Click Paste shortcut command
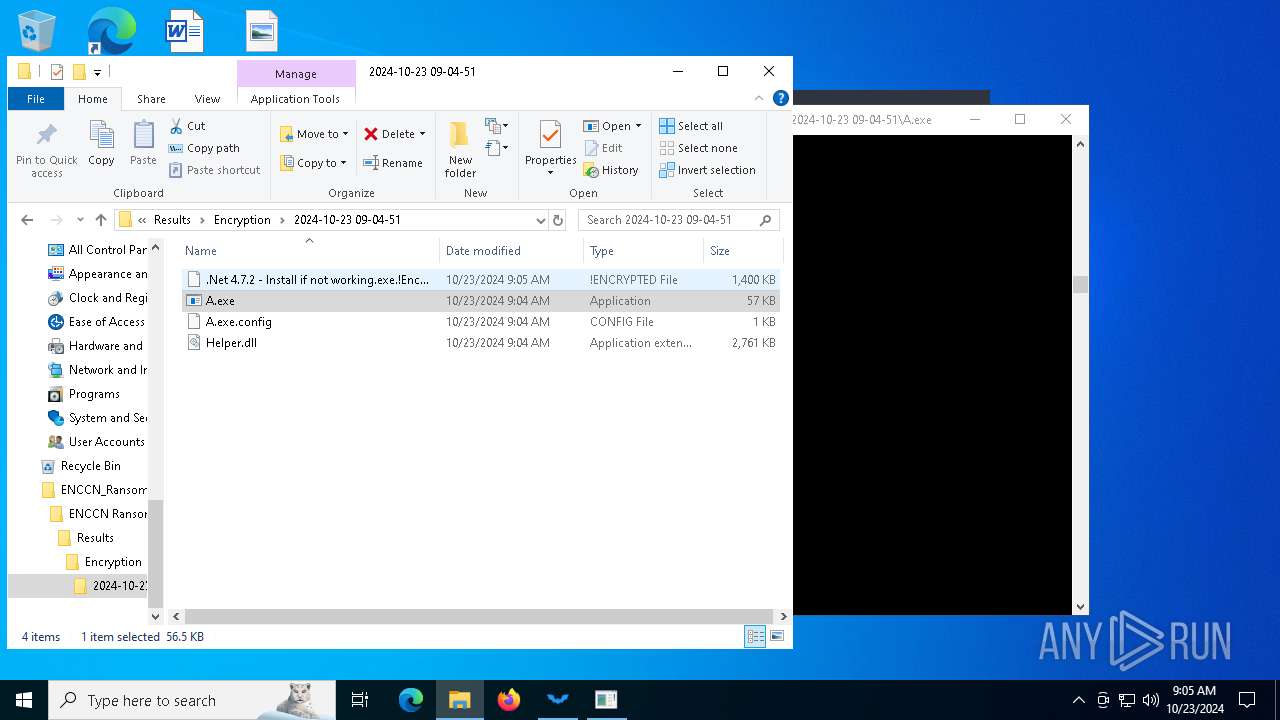Viewport: 1280px width, 720px height. coord(214,170)
